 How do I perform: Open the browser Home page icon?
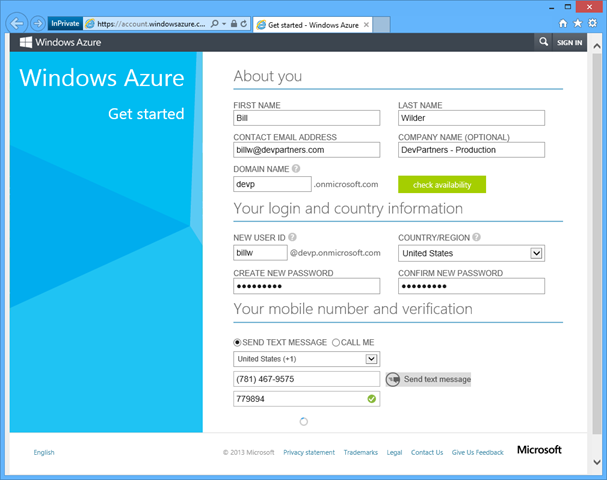click(563, 22)
